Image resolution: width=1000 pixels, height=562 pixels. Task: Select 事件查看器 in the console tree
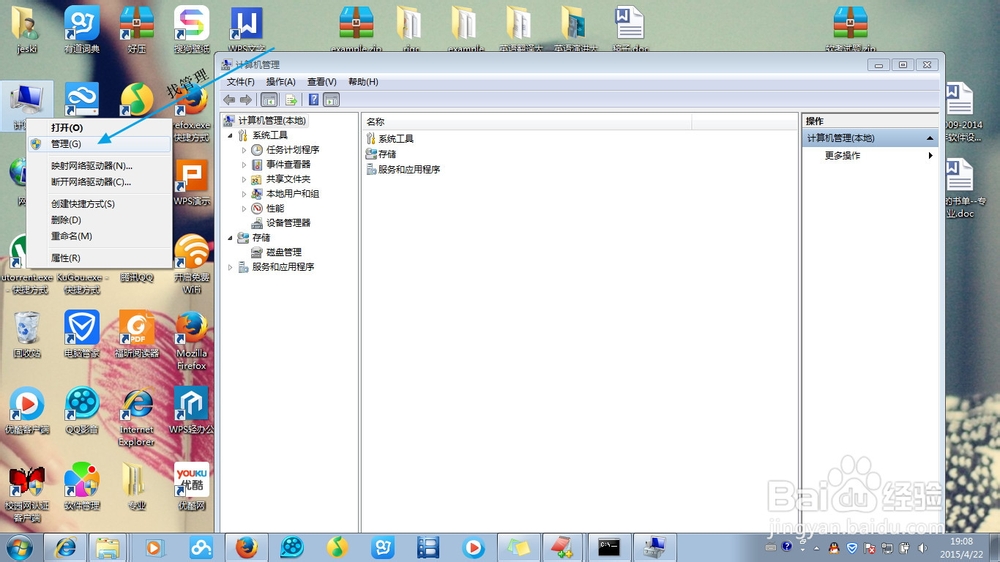[x=288, y=165]
